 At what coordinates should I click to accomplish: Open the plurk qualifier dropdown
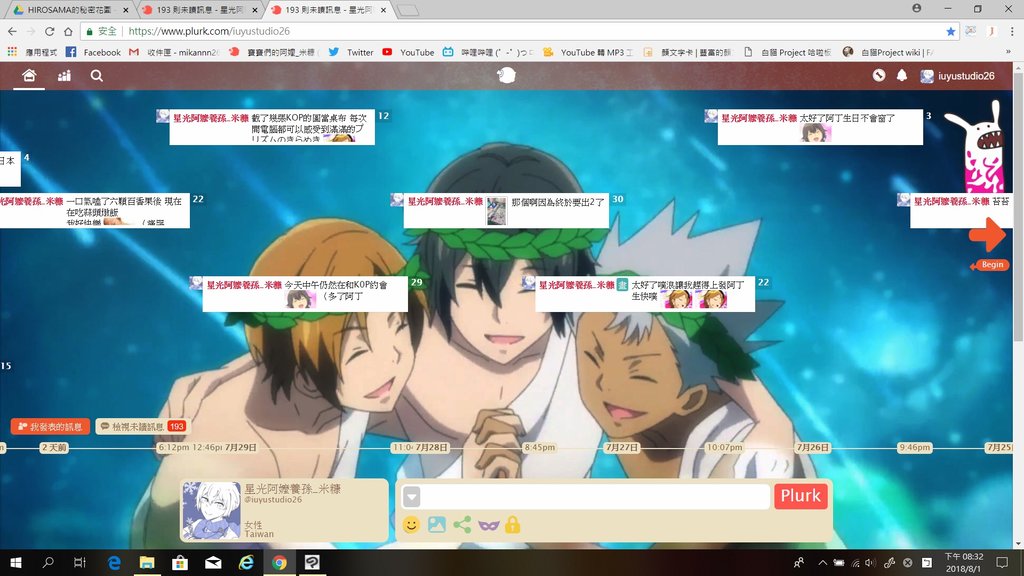click(x=411, y=497)
